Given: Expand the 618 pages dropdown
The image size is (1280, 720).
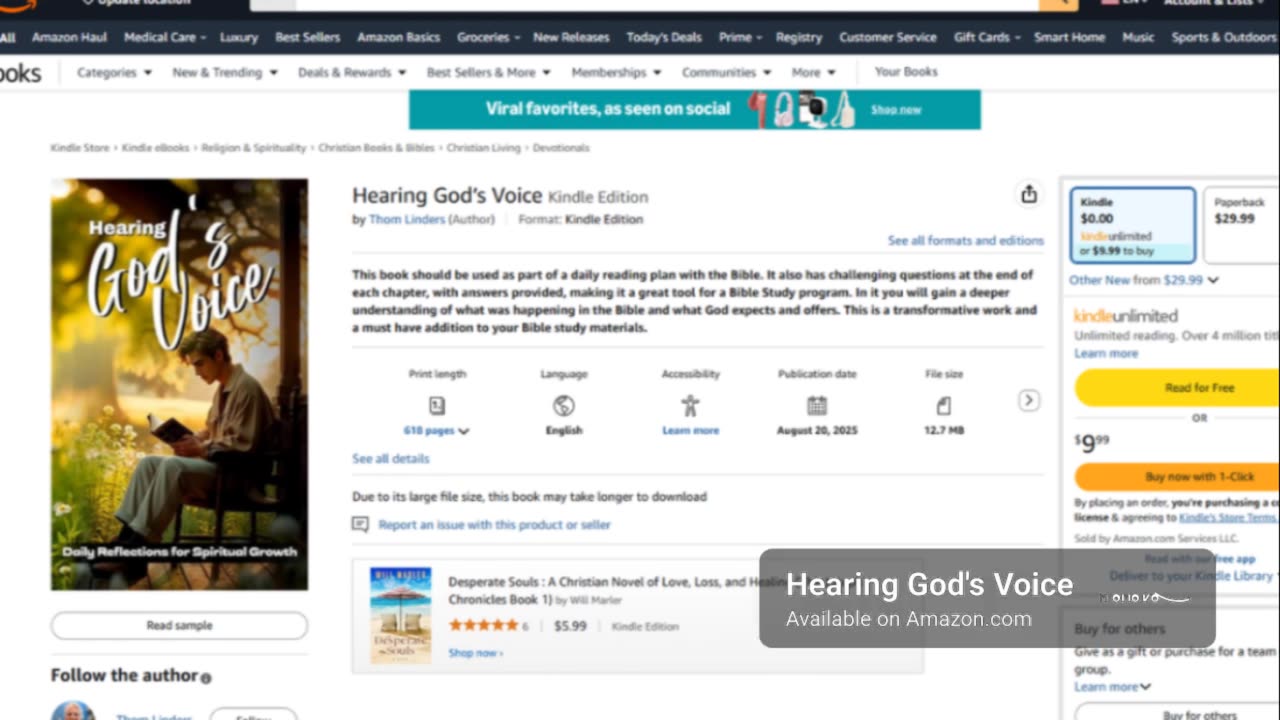Looking at the screenshot, I should pyautogui.click(x=436, y=430).
